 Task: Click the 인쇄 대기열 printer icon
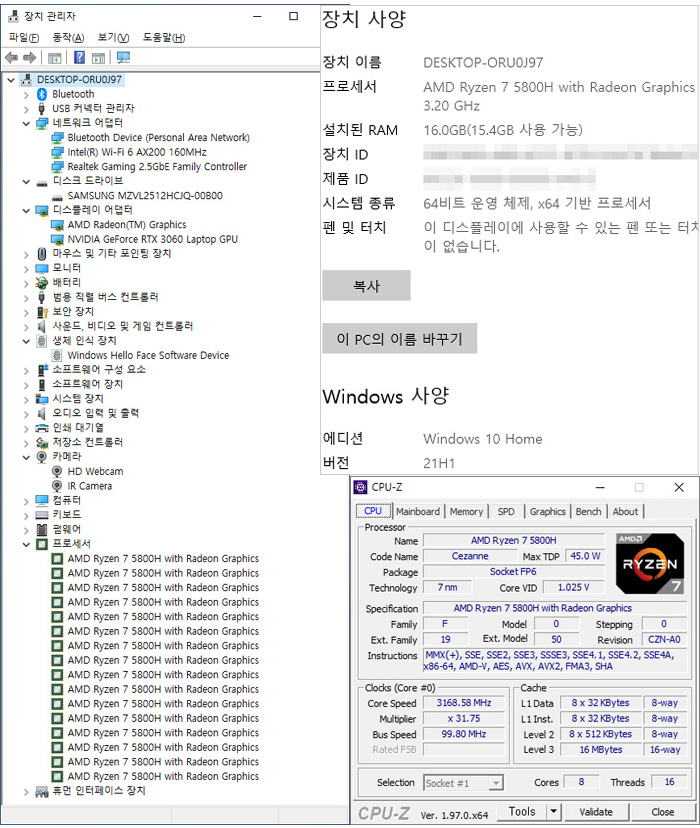coord(42,428)
